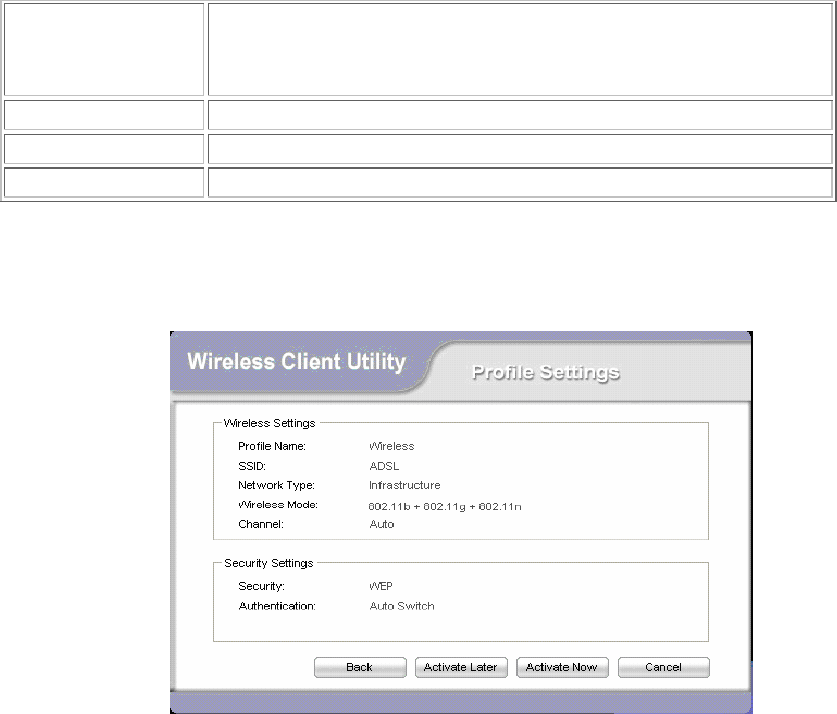
Task: Click the "Authentication:" label
Action: click(277, 606)
